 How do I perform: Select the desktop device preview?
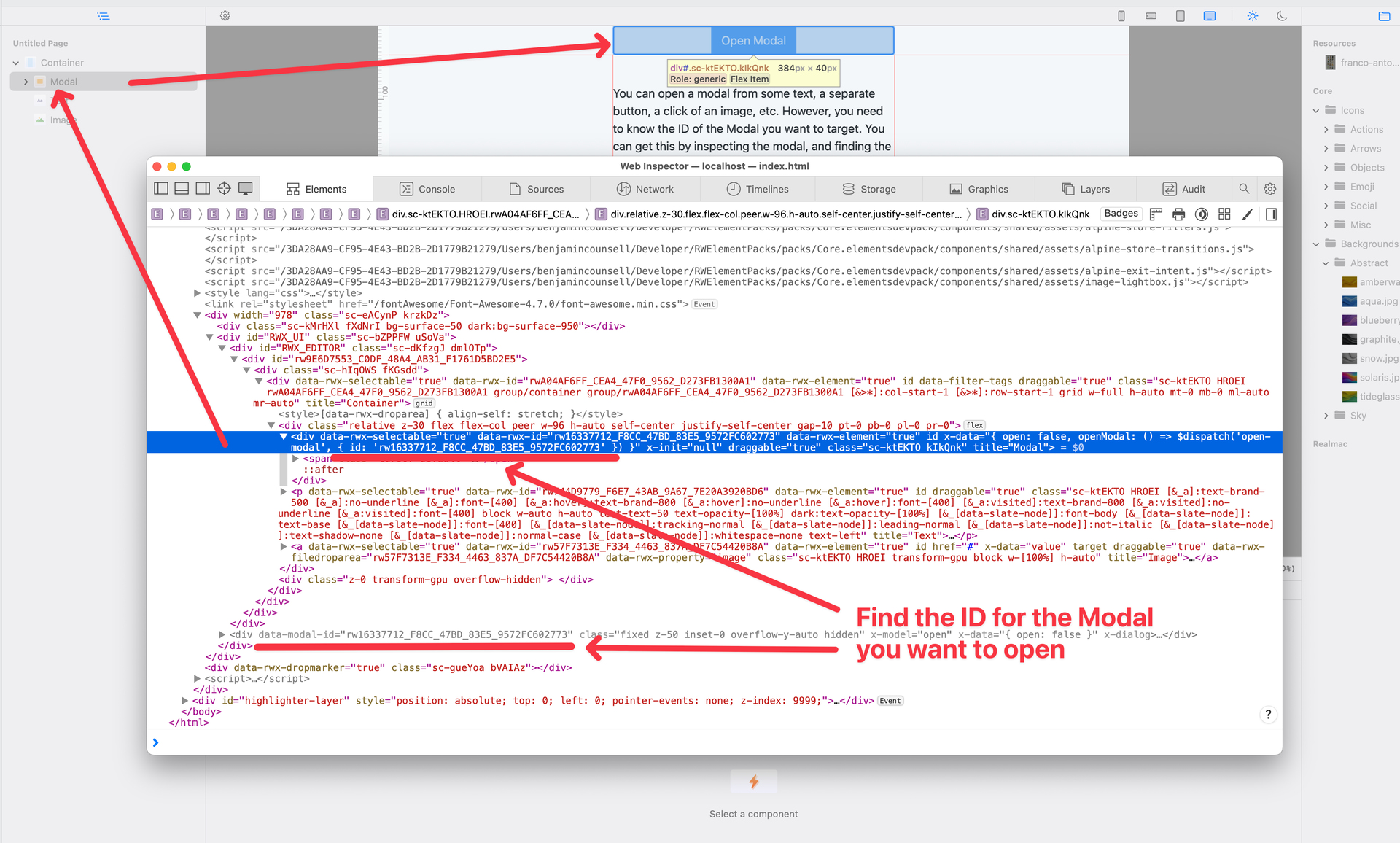coord(1210,16)
